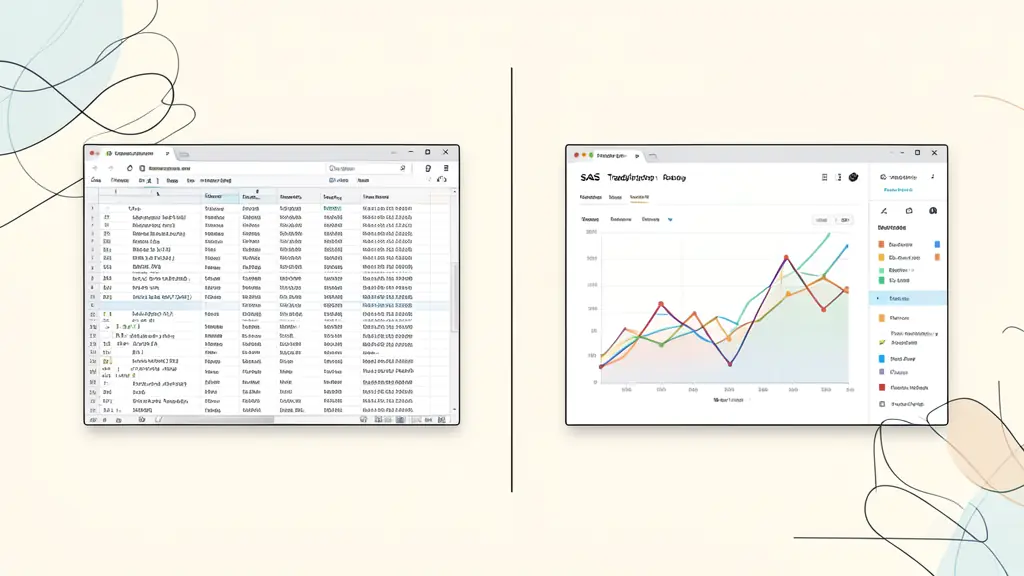Select first red-orange legend swatch in side panel
The height and width of the screenshot is (576, 1024).
[x=881, y=244]
